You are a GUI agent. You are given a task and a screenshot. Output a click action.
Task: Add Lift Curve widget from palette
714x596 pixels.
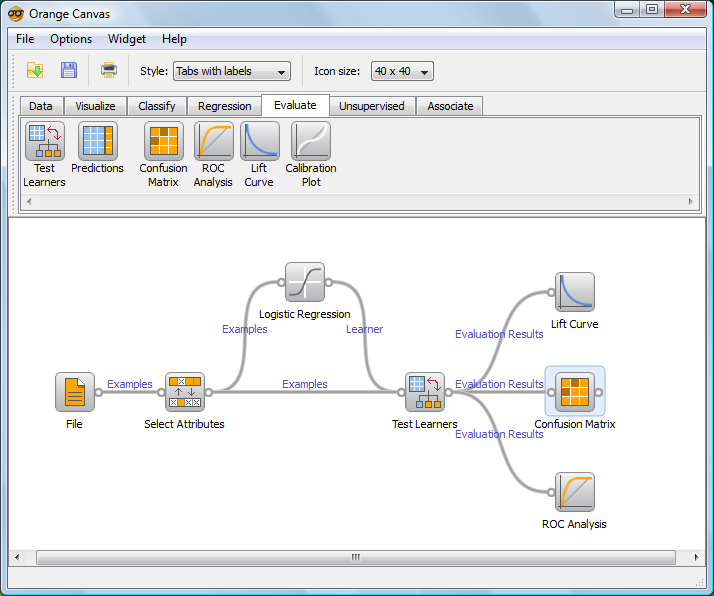pyautogui.click(x=260, y=141)
